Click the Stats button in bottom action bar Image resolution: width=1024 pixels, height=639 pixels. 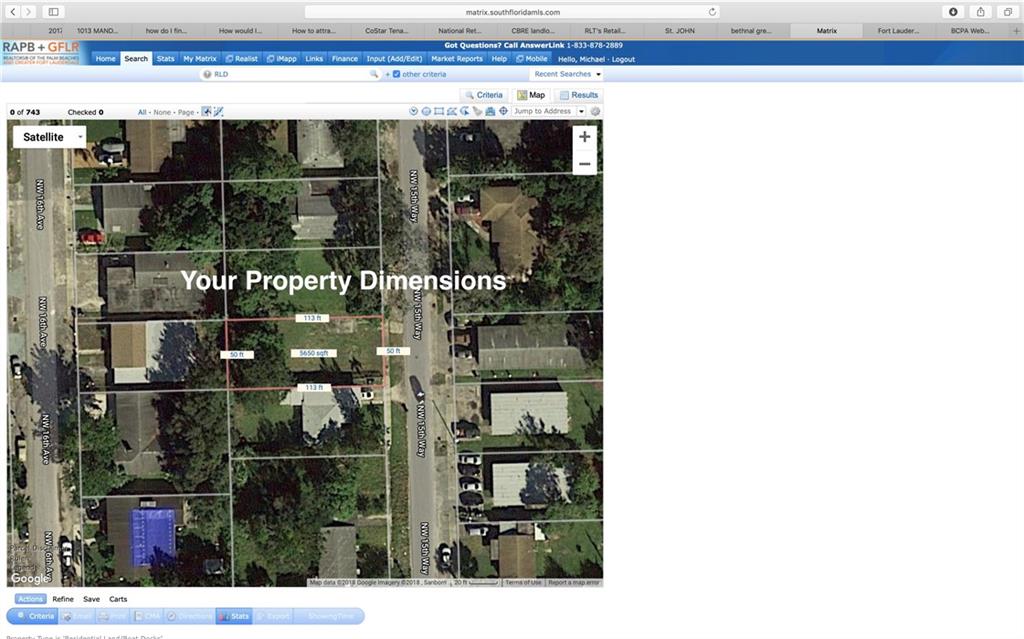(x=235, y=616)
